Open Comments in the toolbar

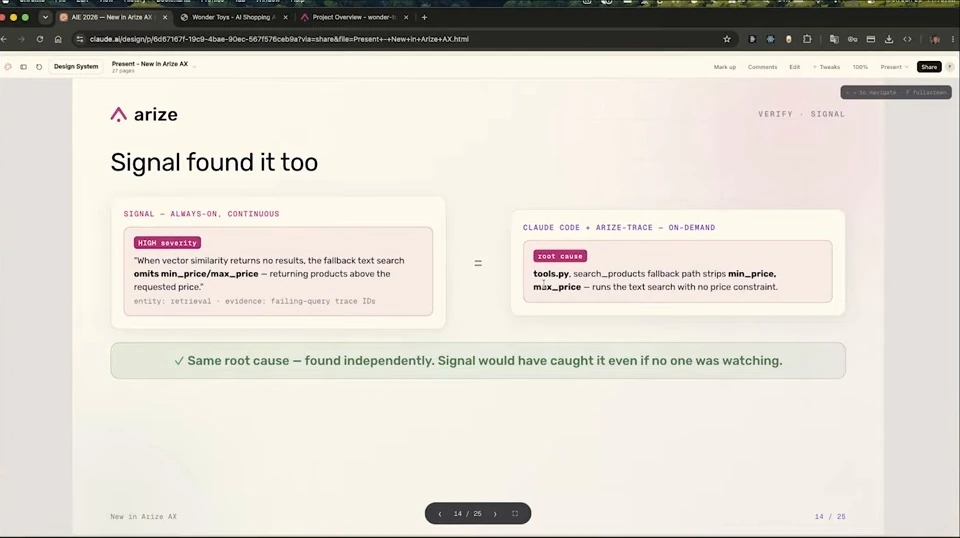pyautogui.click(x=762, y=67)
